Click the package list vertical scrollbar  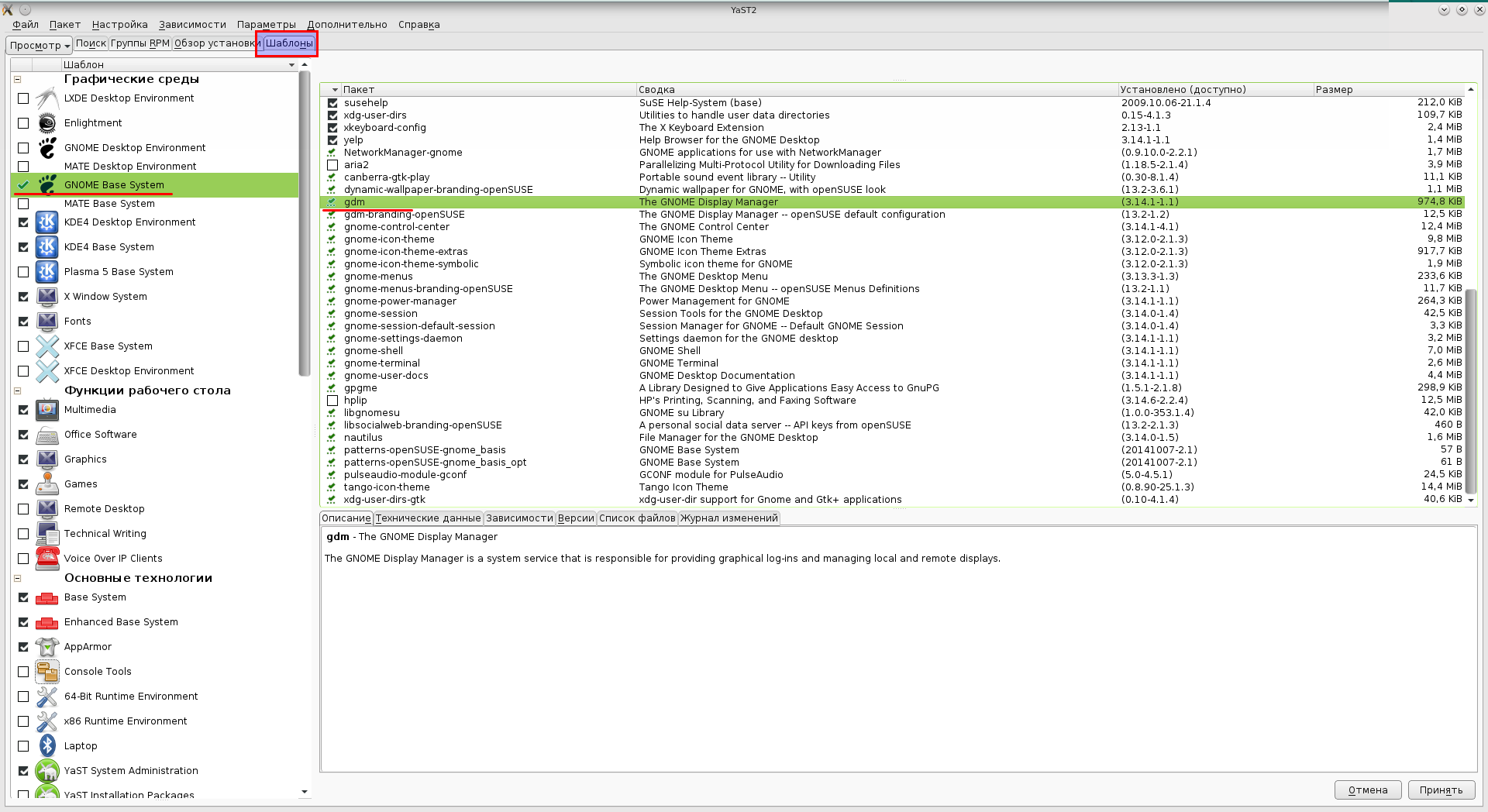click(1471, 391)
